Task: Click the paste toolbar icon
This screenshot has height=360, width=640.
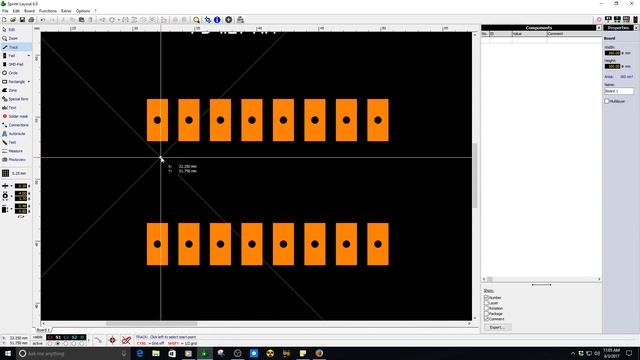Action: point(81,20)
